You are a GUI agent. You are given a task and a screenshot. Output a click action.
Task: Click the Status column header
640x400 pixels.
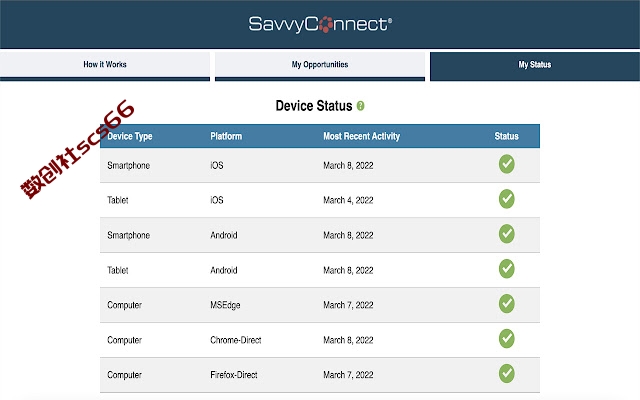(x=507, y=136)
